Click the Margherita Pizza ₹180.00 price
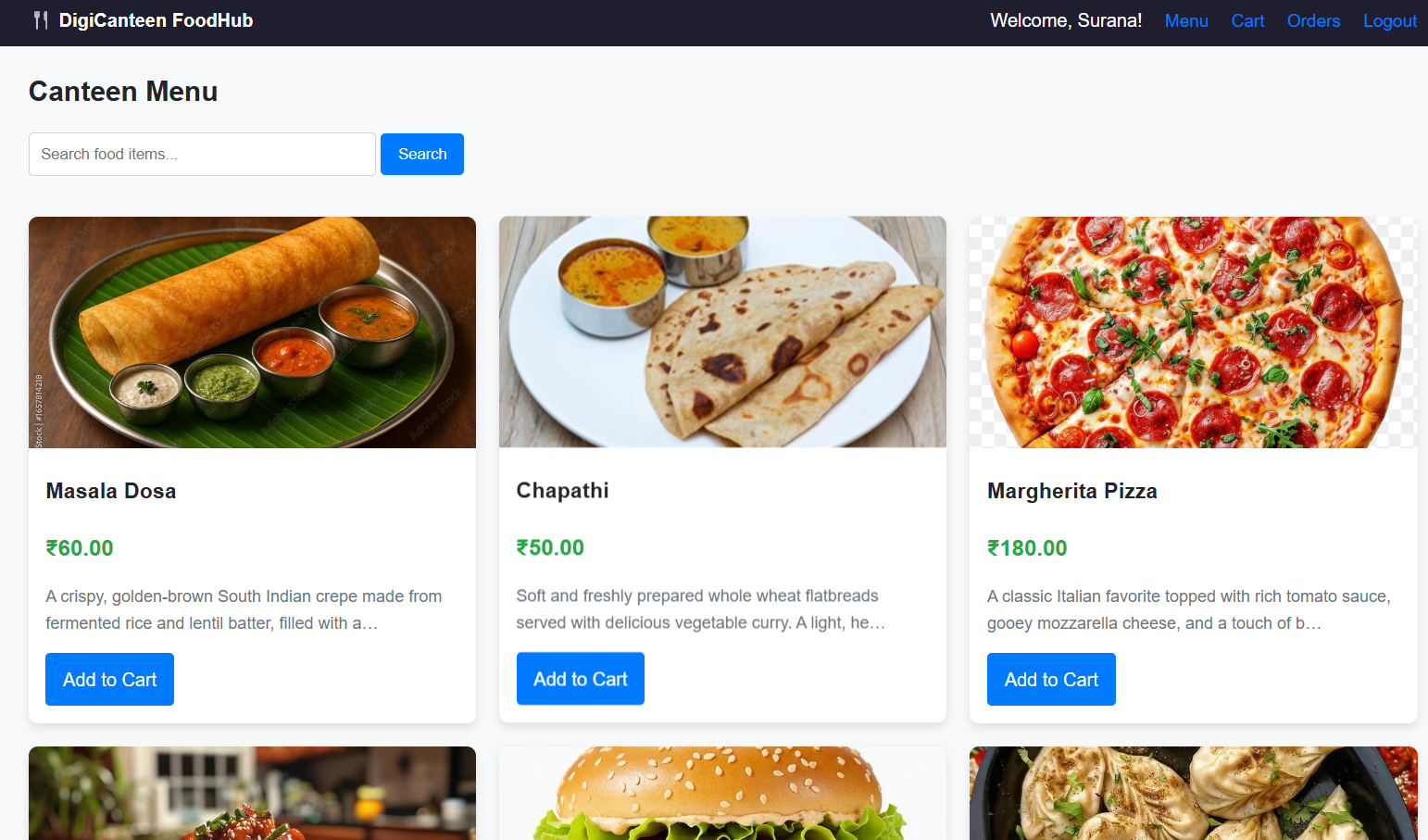Viewport: 1428px width, 840px height. click(x=1027, y=548)
